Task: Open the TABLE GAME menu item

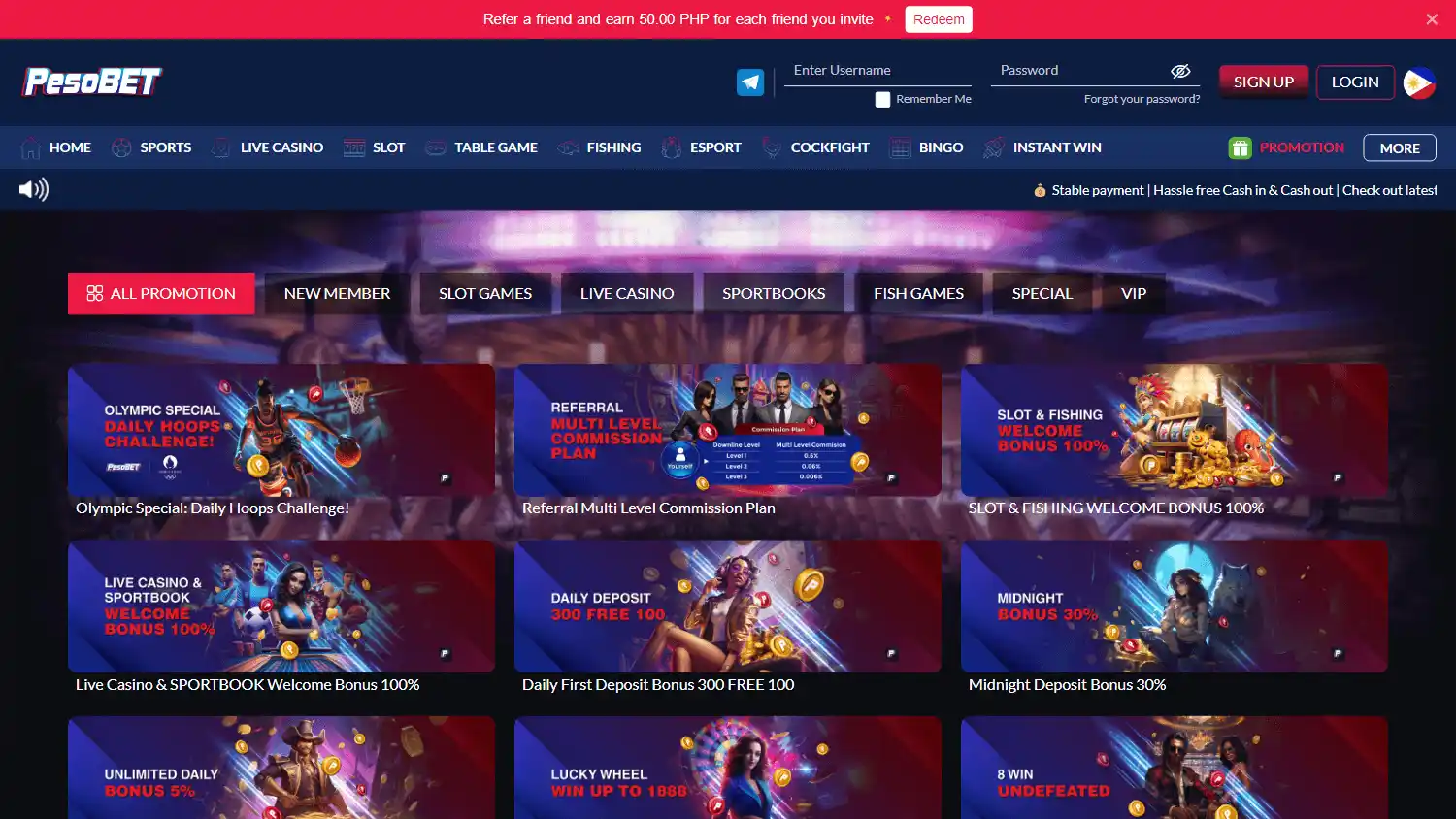Action: pos(496,147)
